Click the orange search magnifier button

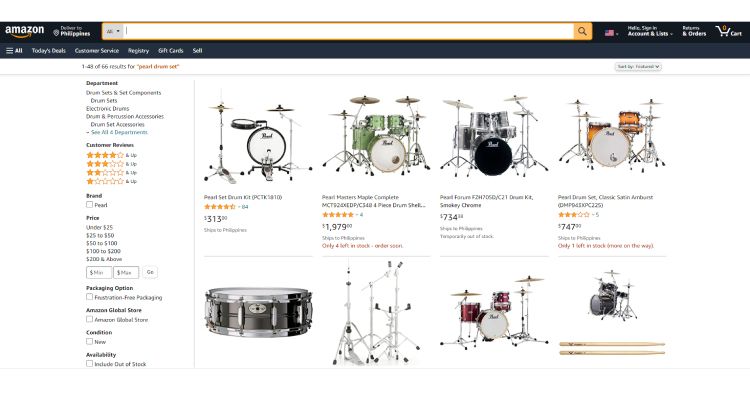[x=582, y=32]
